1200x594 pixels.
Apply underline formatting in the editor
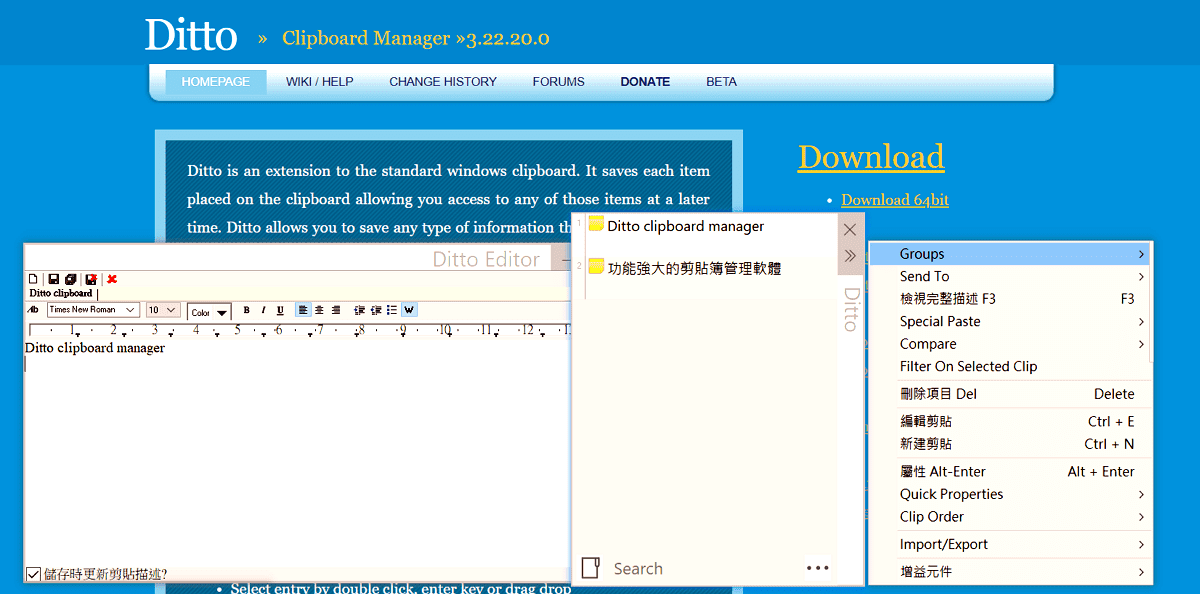(280, 310)
